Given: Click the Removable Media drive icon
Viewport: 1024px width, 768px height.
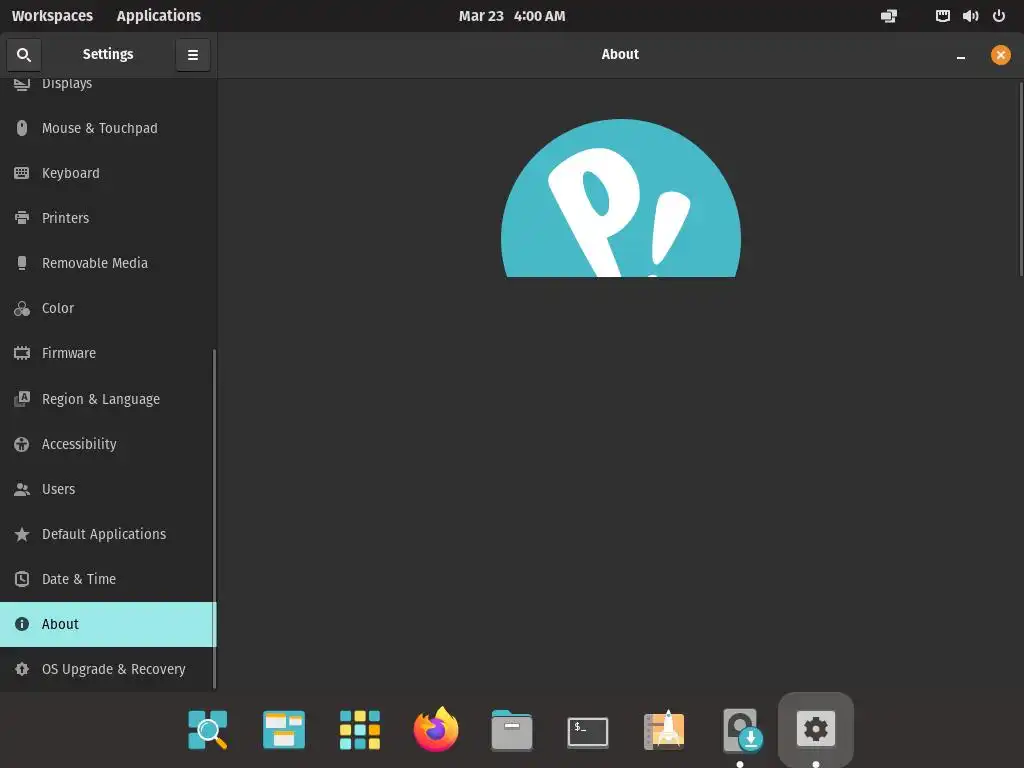Looking at the screenshot, I should pyautogui.click(x=22, y=263).
